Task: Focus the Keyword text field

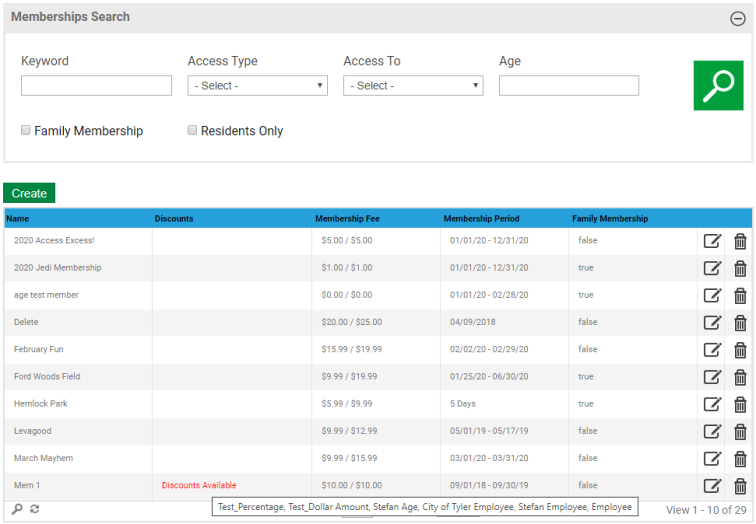Action: point(96,86)
